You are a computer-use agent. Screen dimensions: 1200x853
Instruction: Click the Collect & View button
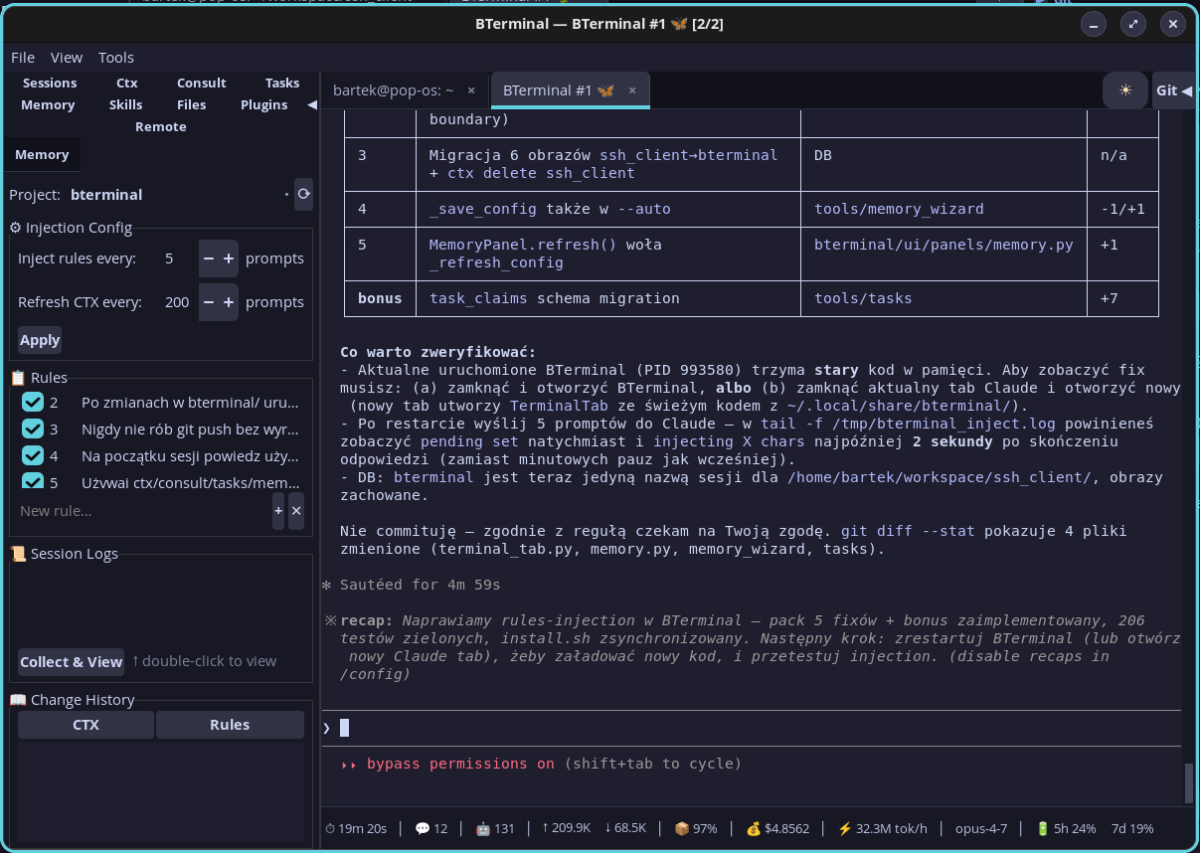71,662
